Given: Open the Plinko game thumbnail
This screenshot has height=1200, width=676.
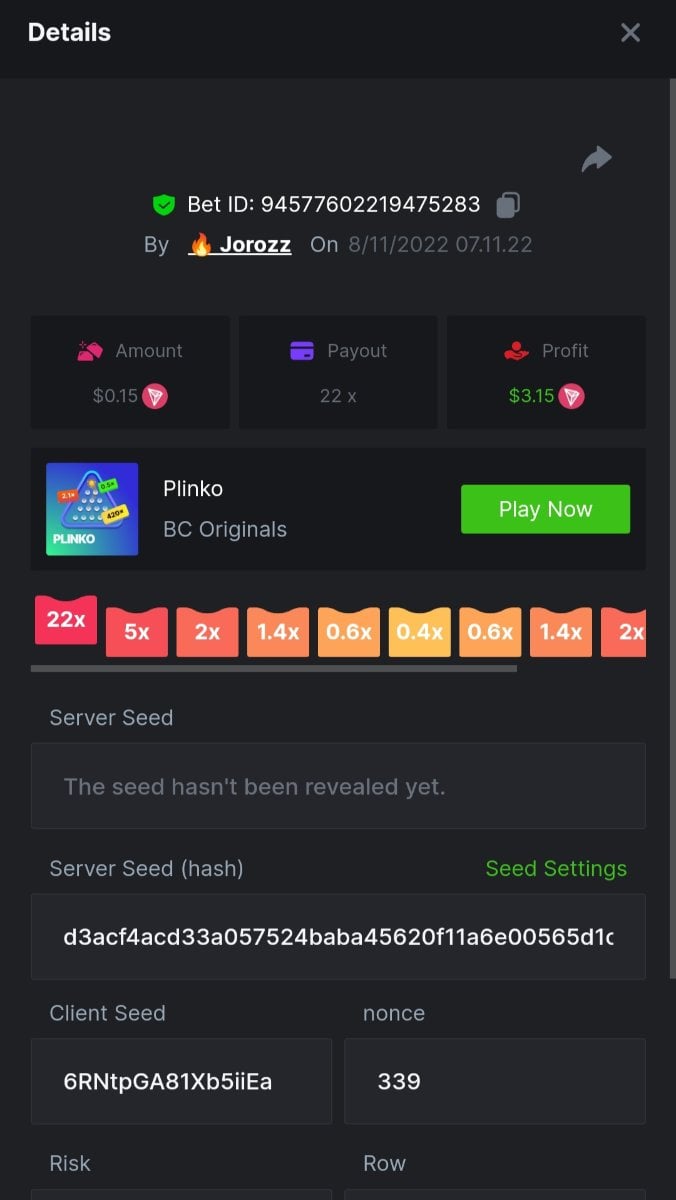Looking at the screenshot, I should tap(92, 509).
